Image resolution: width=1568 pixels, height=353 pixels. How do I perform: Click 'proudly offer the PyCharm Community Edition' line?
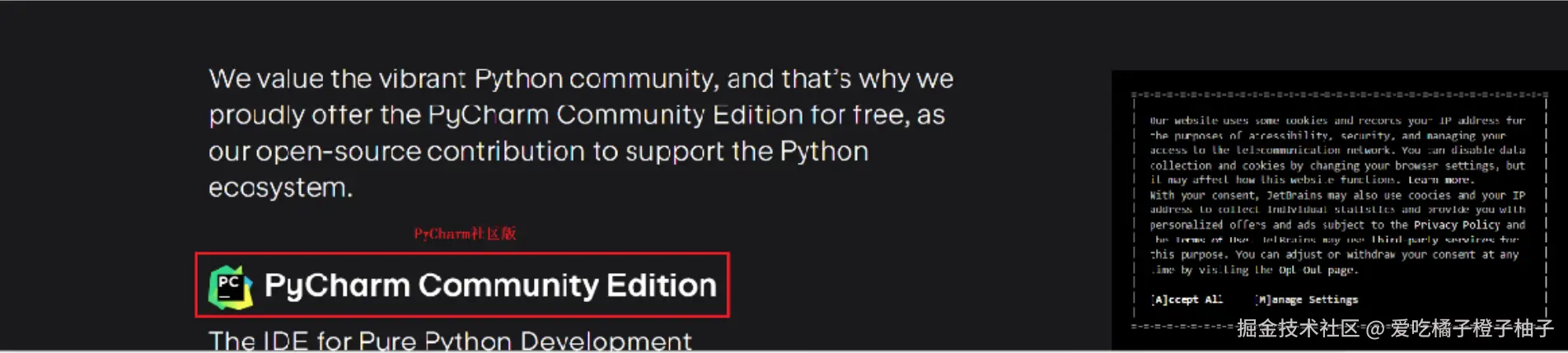click(576, 115)
